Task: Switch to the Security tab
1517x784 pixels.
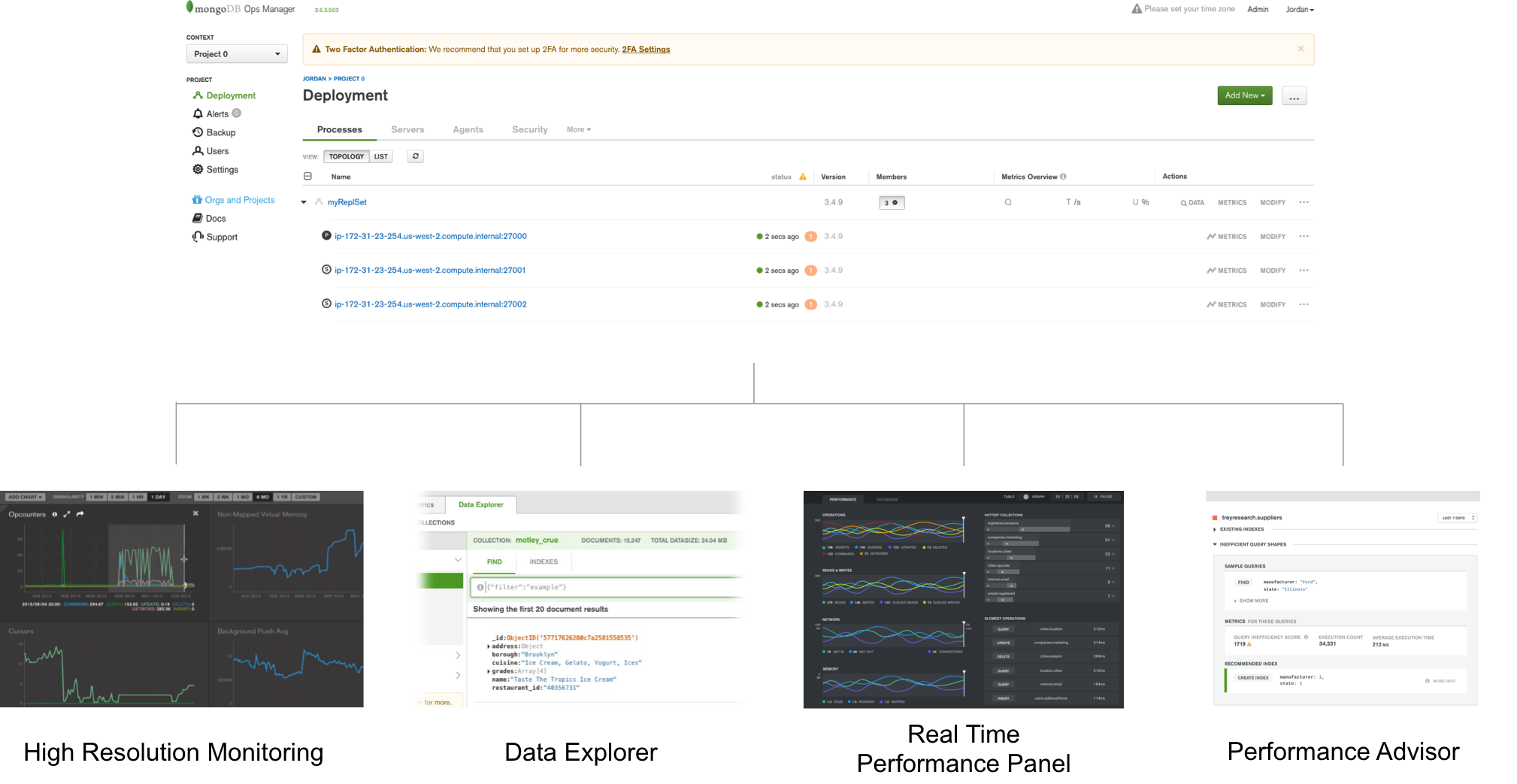Action: pyautogui.click(x=529, y=129)
